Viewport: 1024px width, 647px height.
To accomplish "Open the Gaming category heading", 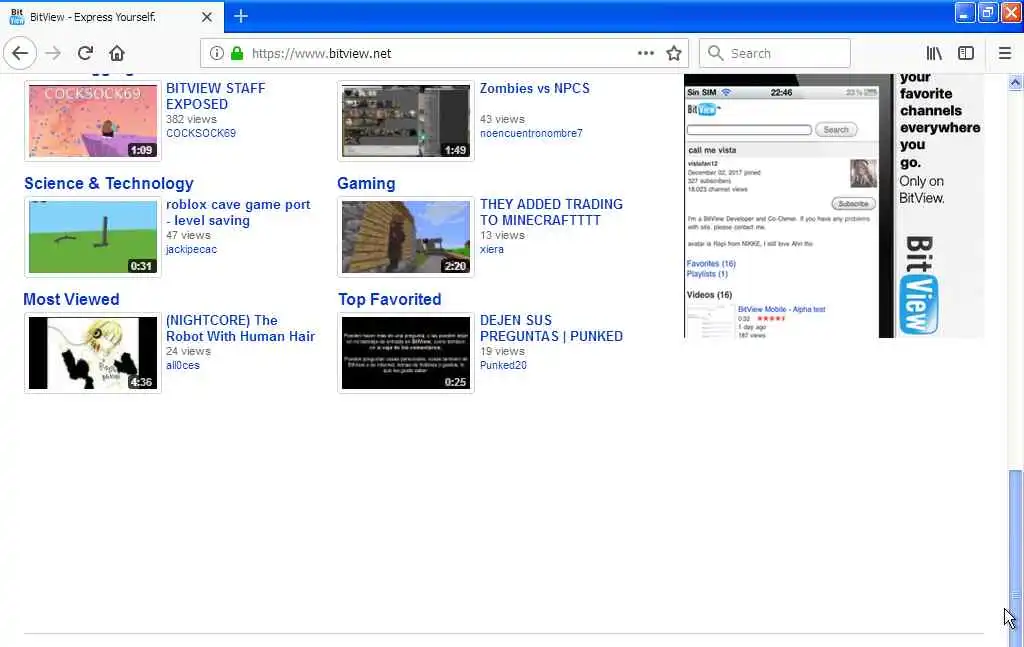I will (366, 183).
